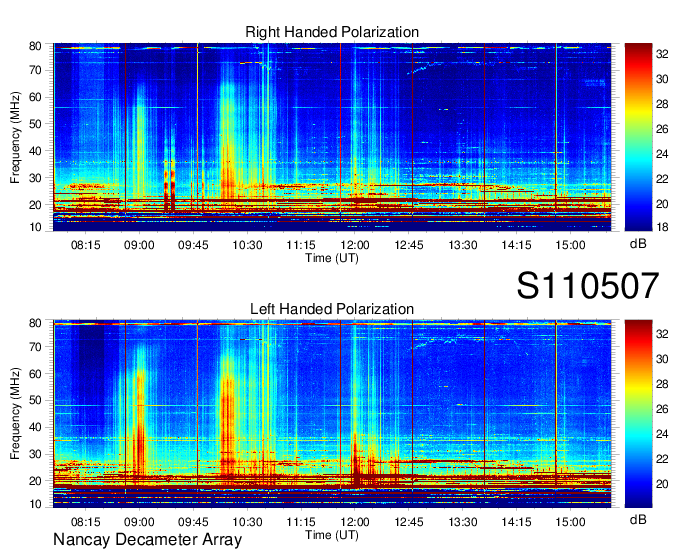Click the 26 value on the bottom color bar scale
This screenshot has width=680, height=552.
[662, 409]
